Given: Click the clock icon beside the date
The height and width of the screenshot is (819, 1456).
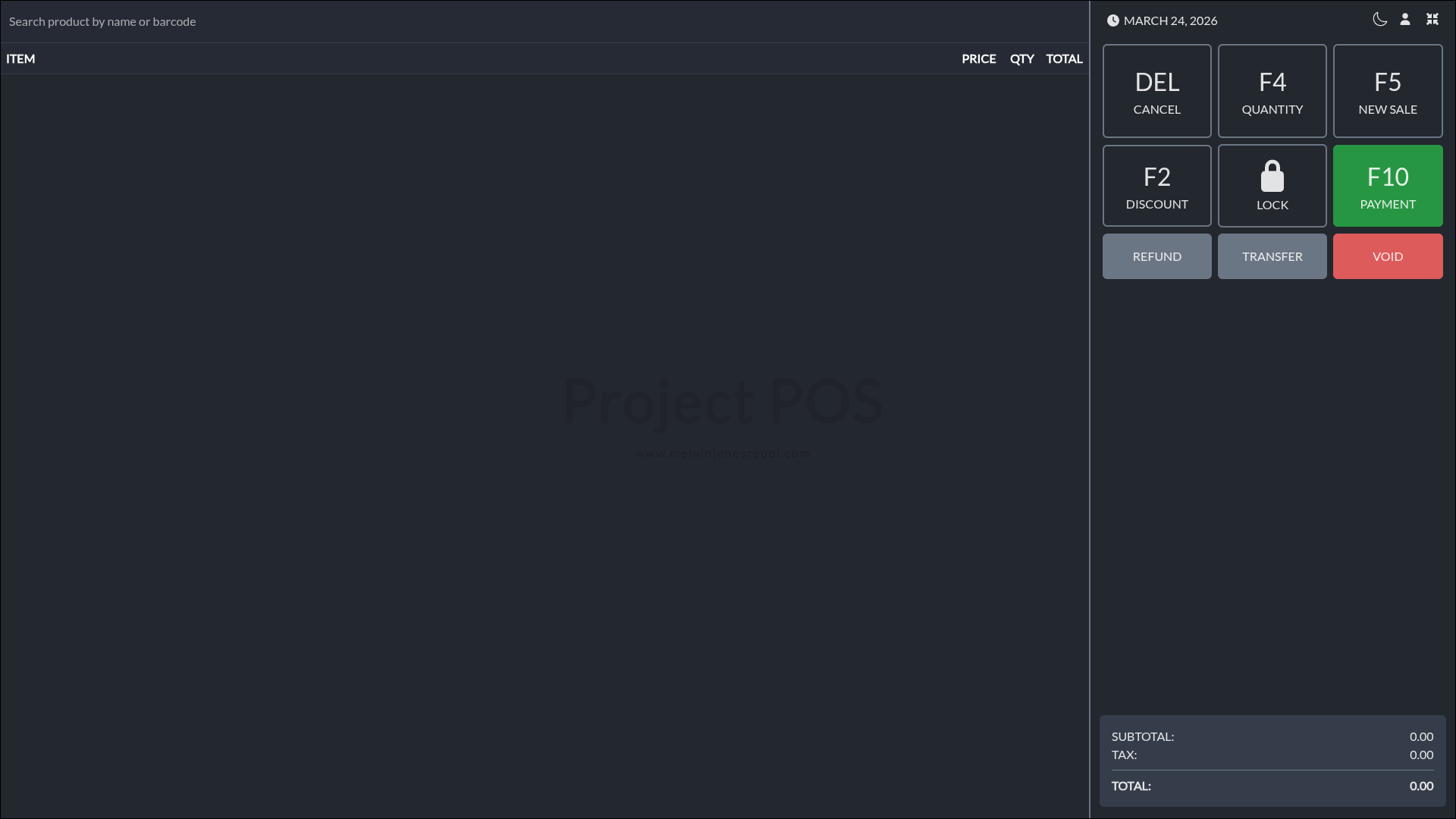Looking at the screenshot, I should coord(1112,21).
